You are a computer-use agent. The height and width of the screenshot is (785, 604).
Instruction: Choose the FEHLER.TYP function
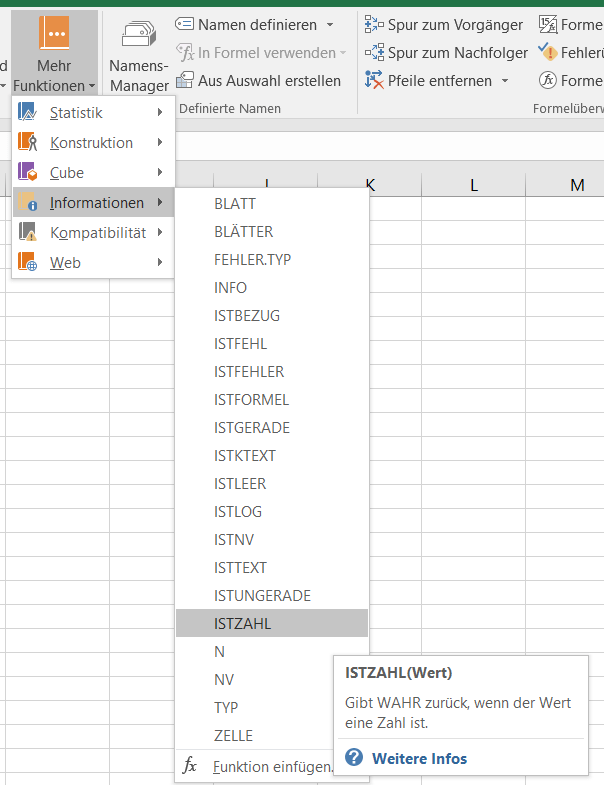point(252,259)
